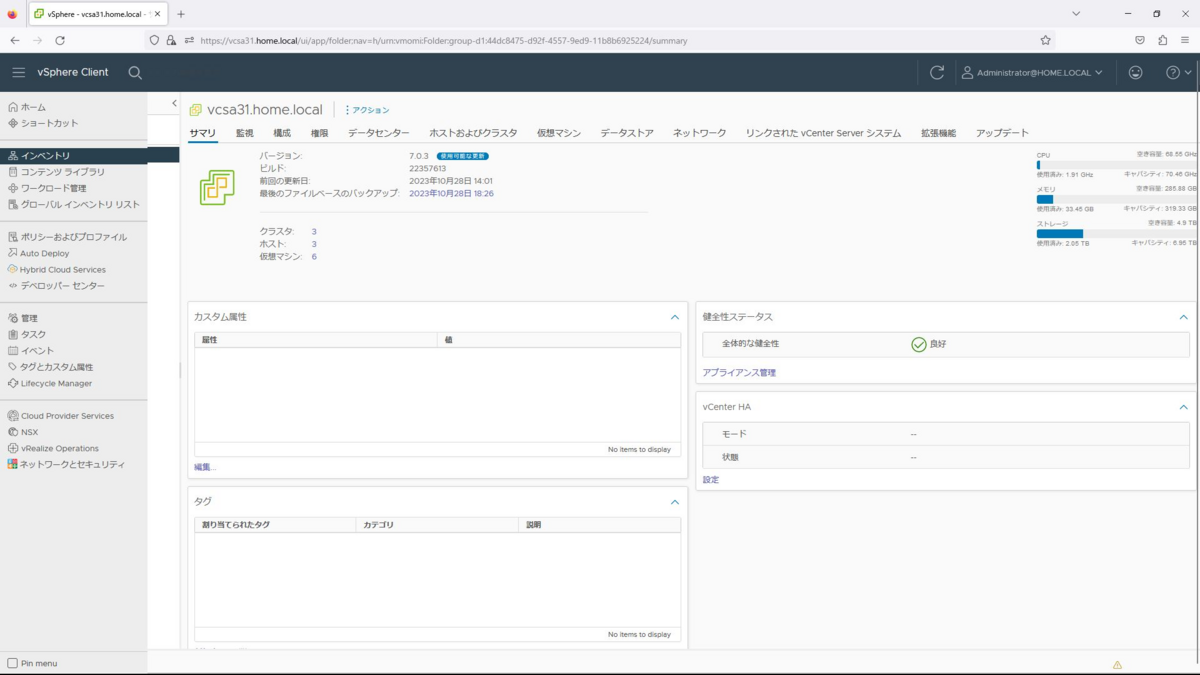
Task: Click the 仮想マシン count link
Action: (314, 257)
